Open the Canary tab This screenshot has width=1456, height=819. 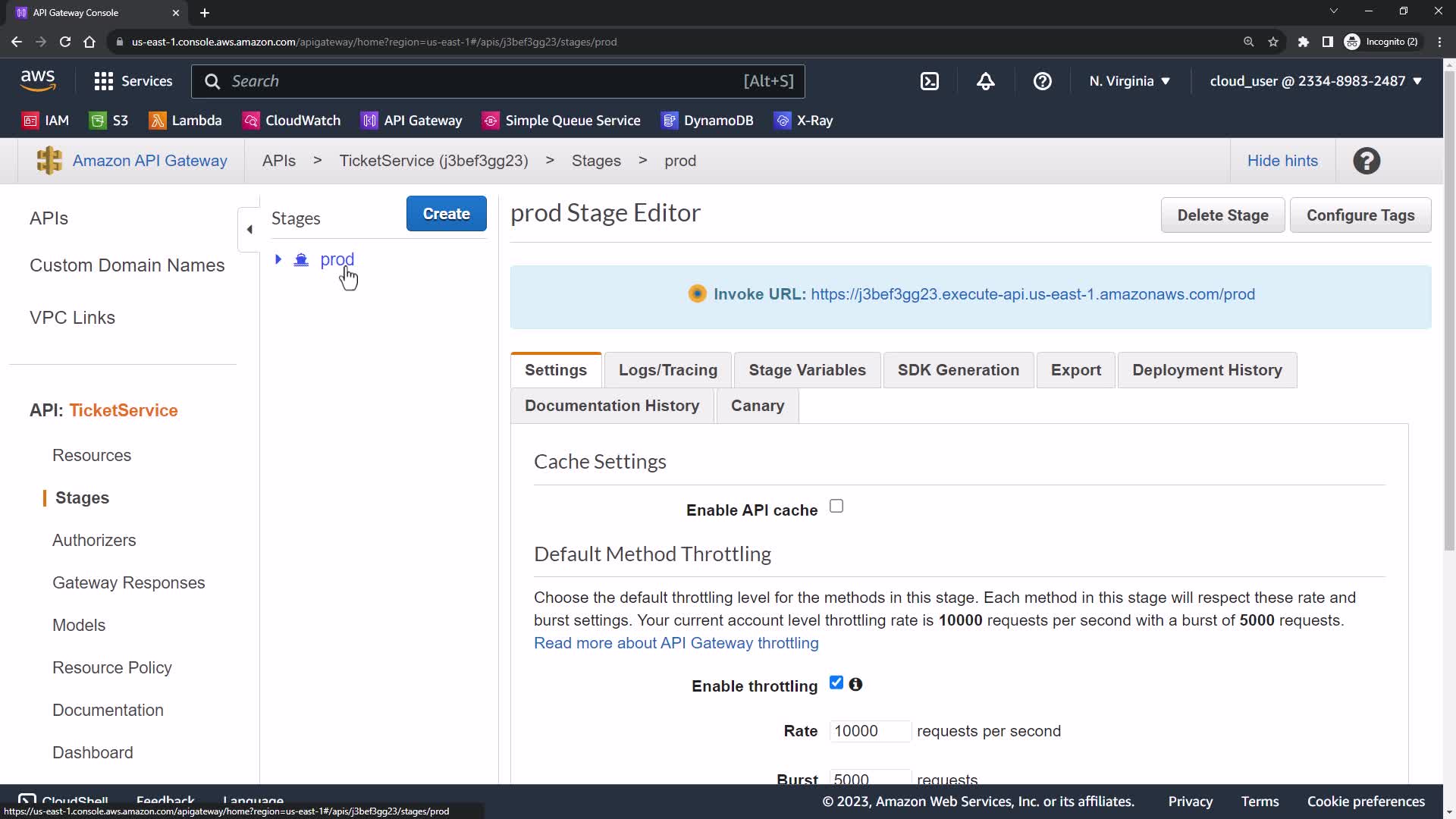[x=757, y=406]
